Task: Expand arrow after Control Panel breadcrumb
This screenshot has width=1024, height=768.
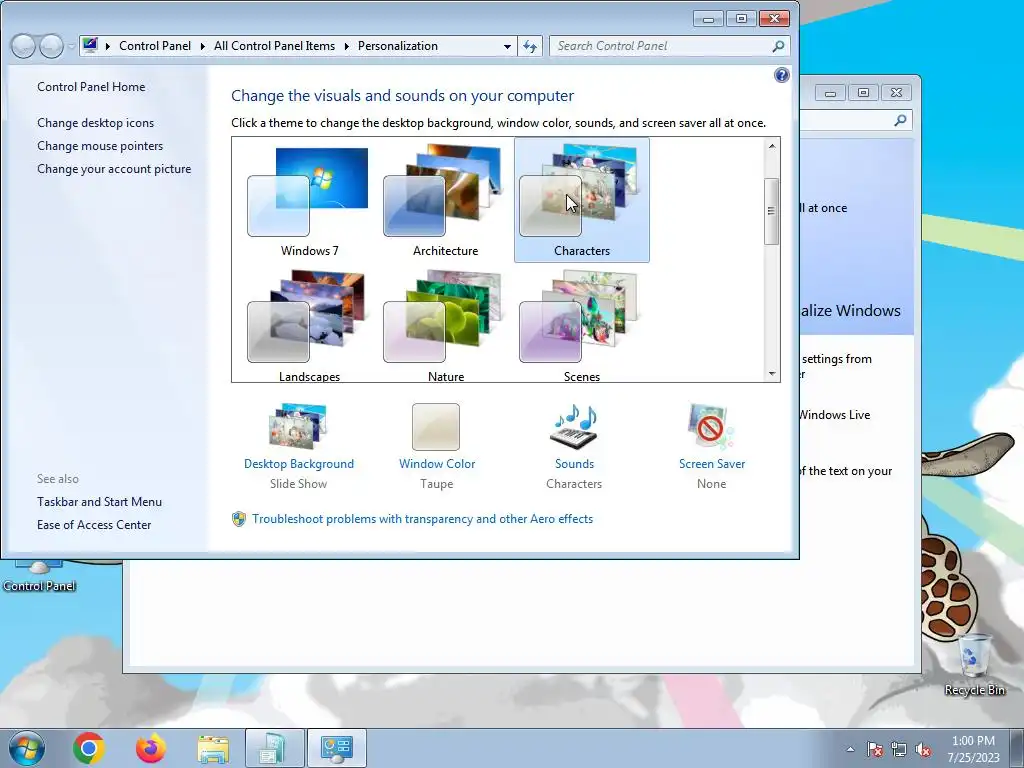Action: point(202,46)
